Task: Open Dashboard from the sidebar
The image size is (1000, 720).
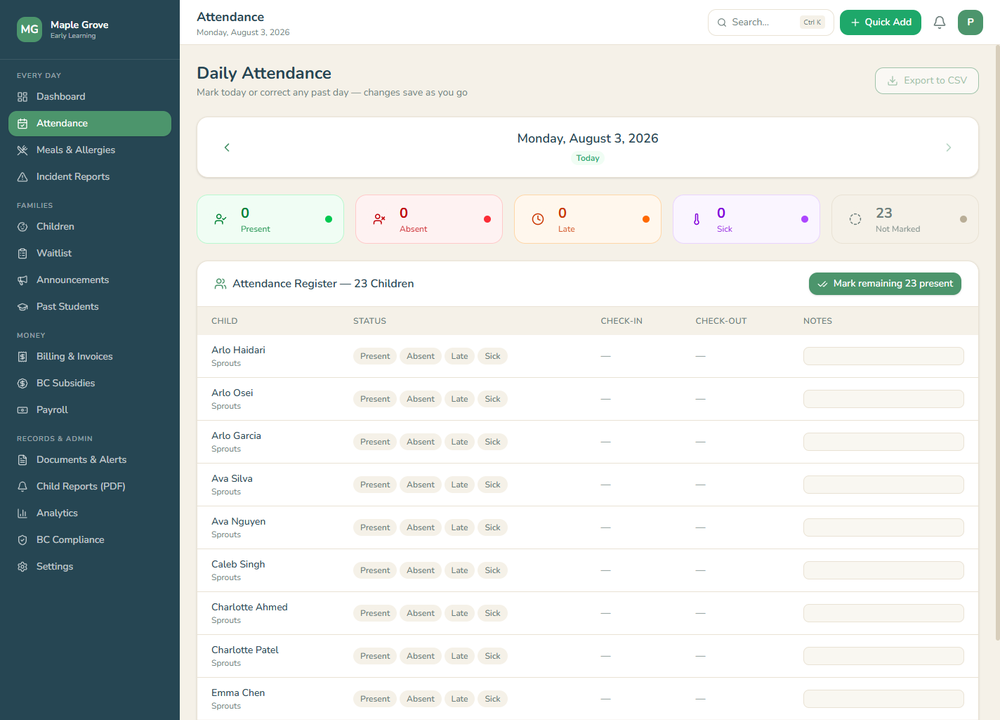Action: click(89, 97)
